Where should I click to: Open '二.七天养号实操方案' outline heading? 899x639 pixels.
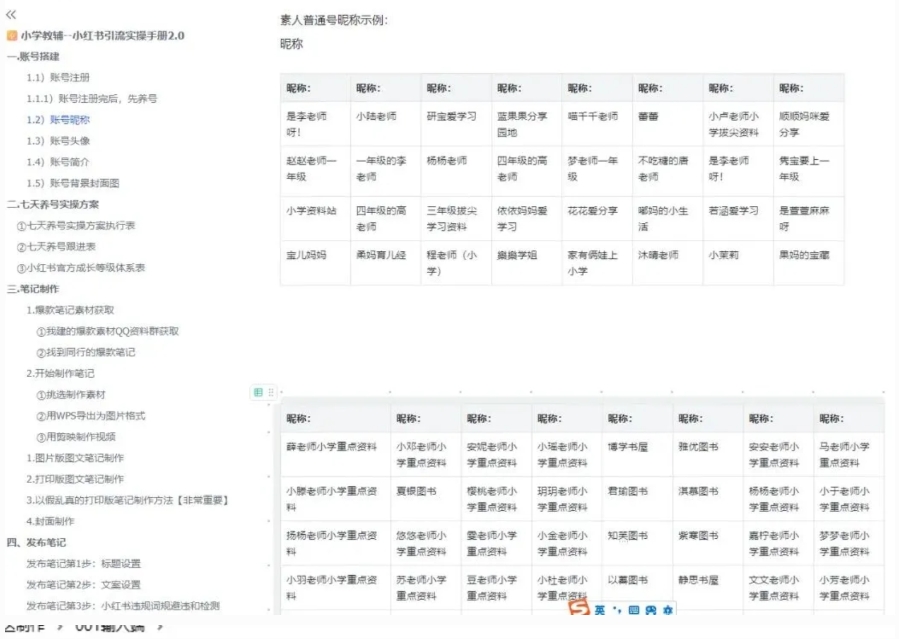click(53, 204)
